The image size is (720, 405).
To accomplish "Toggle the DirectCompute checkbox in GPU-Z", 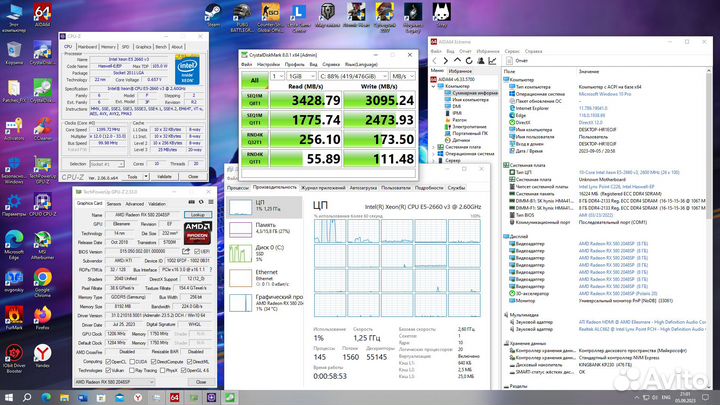I will [153, 362].
